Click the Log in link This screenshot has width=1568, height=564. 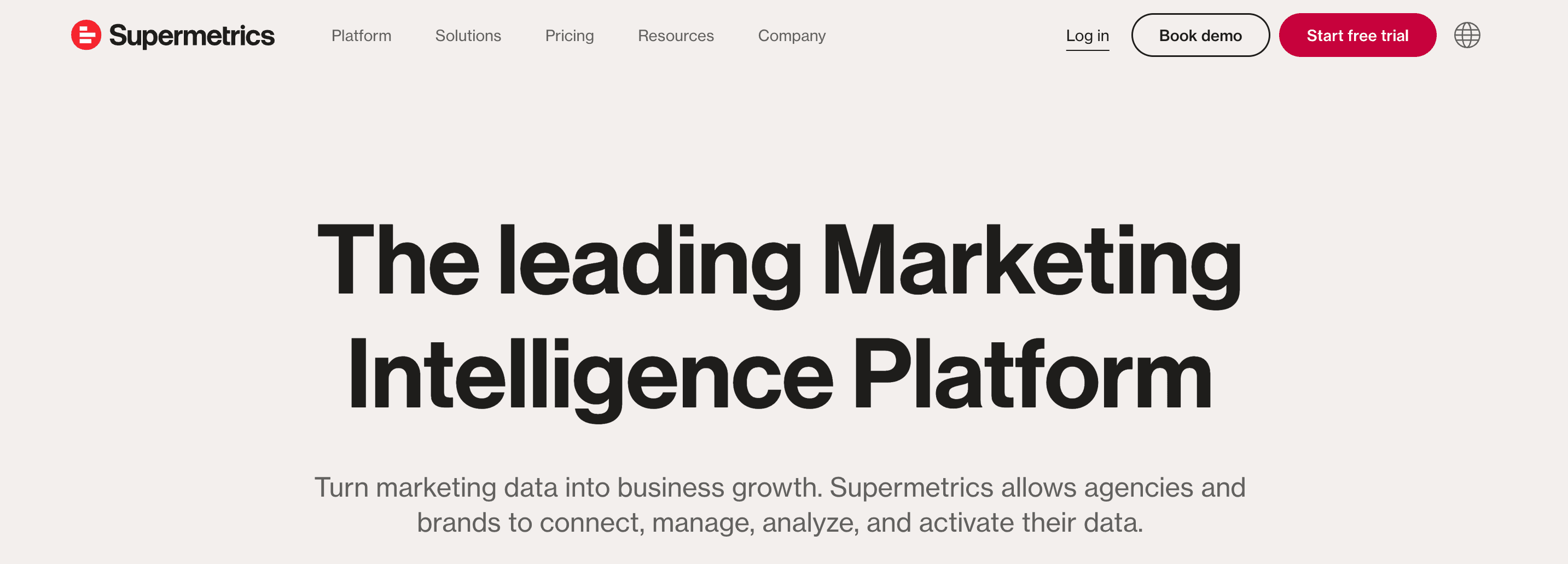click(1087, 36)
